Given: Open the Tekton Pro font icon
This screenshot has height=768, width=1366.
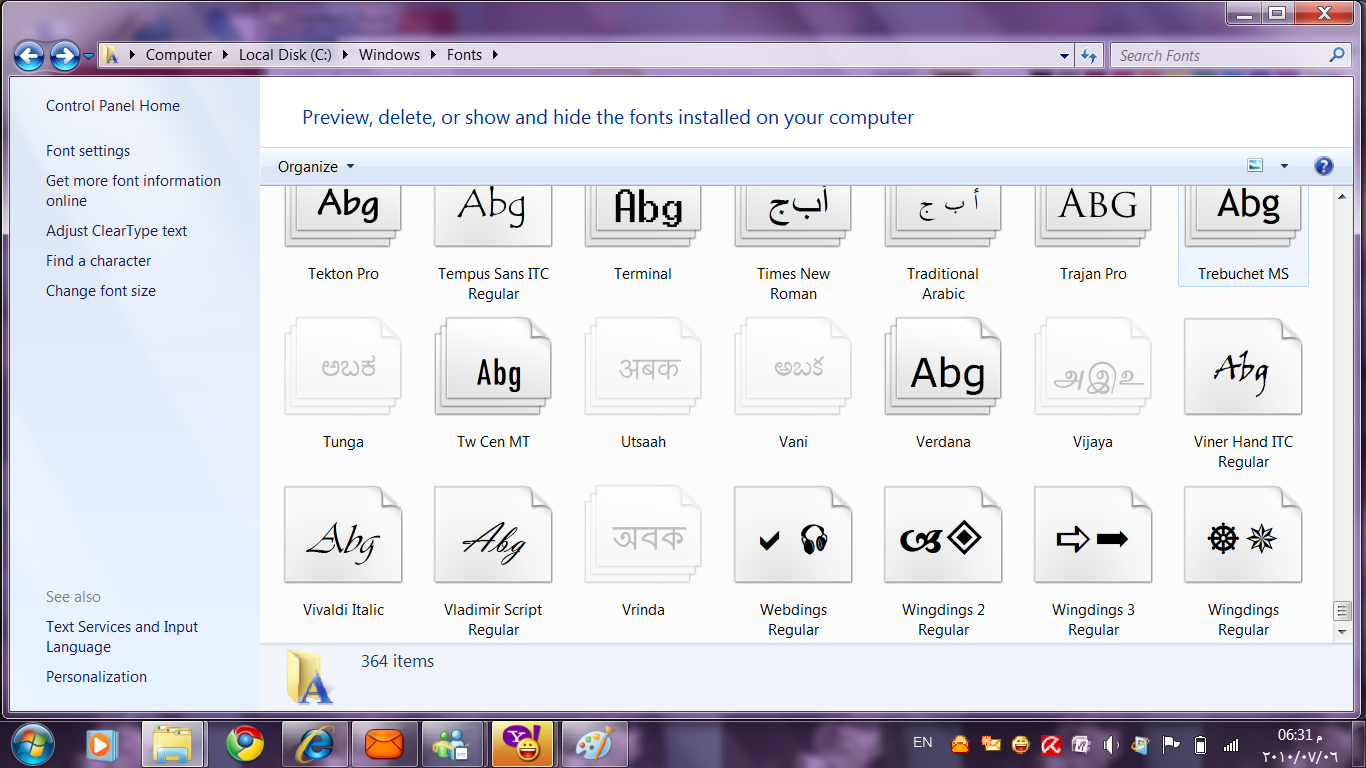Looking at the screenshot, I should point(343,217).
